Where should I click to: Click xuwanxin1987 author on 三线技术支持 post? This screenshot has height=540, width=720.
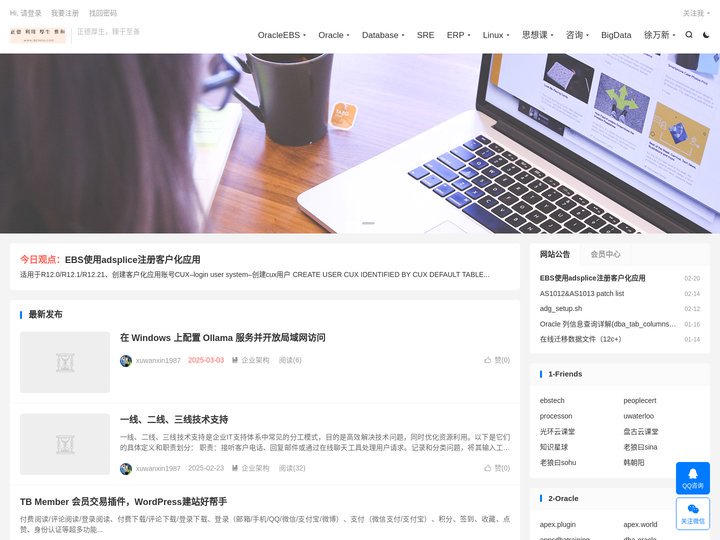point(158,468)
